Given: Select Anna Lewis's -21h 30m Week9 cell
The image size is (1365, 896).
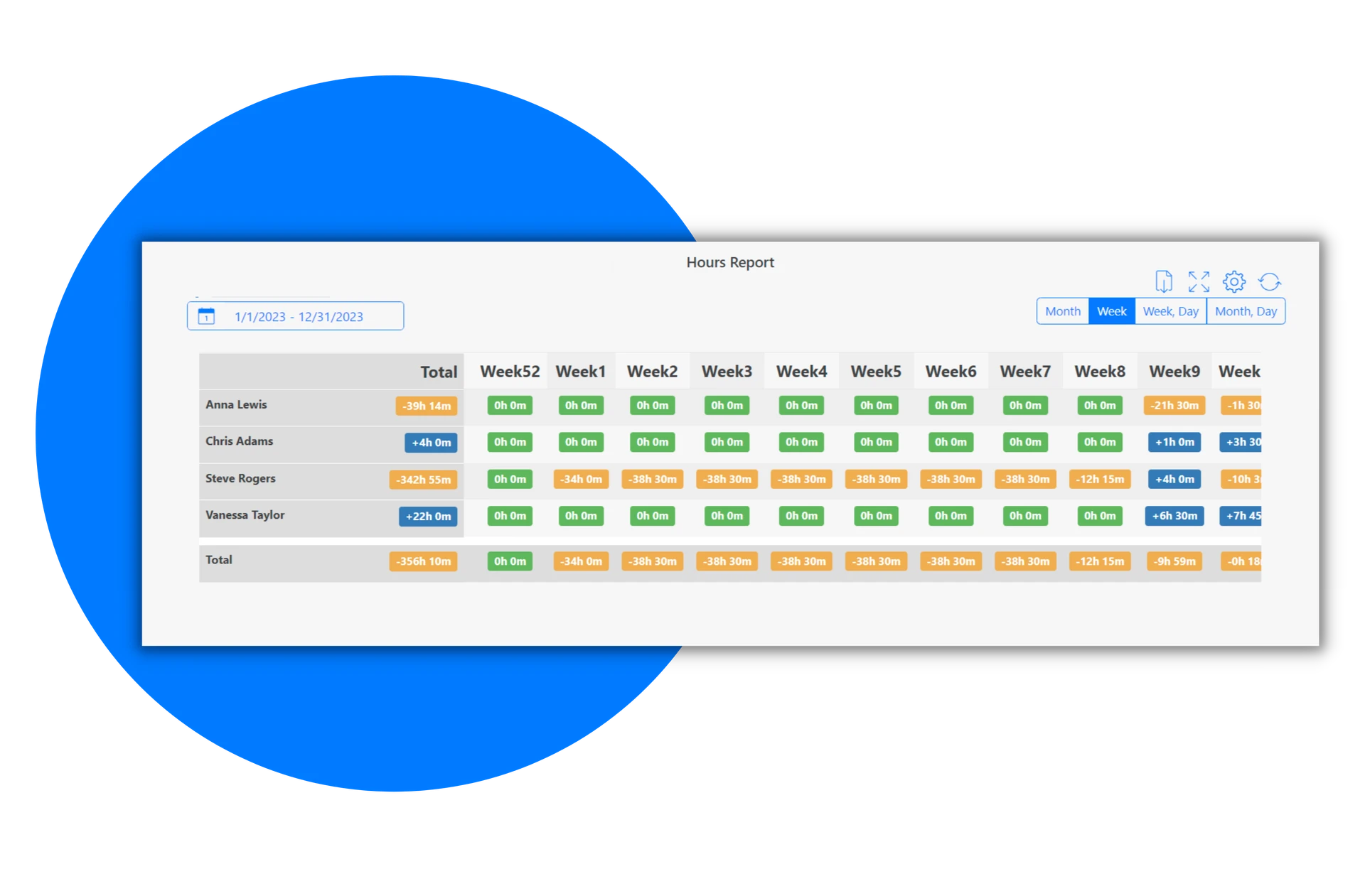Looking at the screenshot, I should [x=1174, y=406].
